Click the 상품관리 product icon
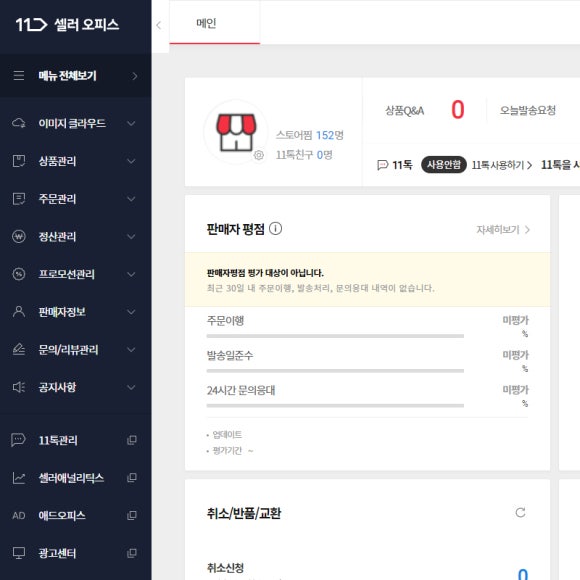580x580 pixels. 19,161
